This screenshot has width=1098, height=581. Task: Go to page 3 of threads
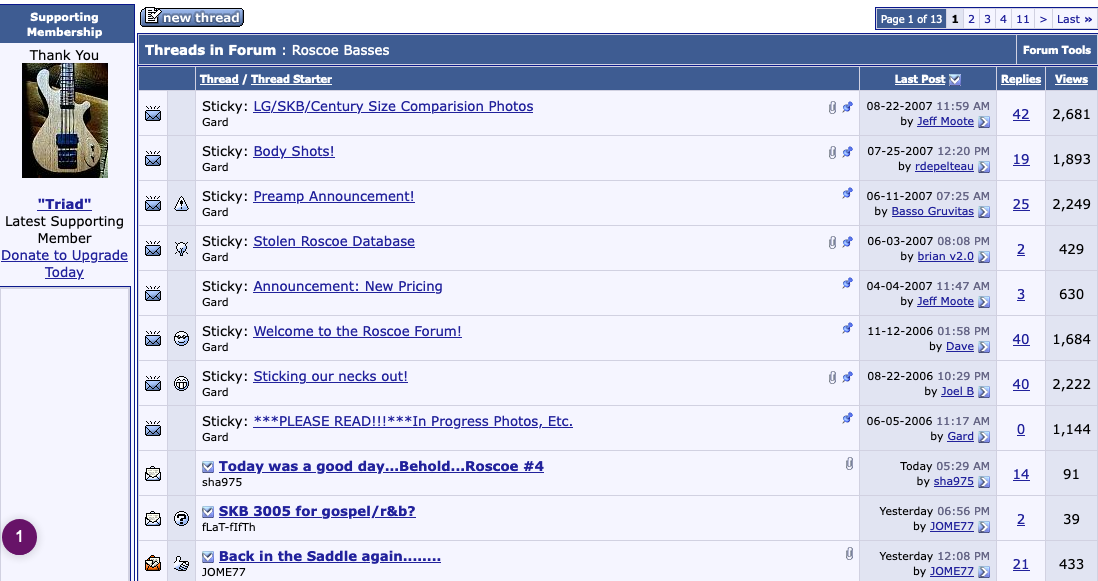(987, 19)
